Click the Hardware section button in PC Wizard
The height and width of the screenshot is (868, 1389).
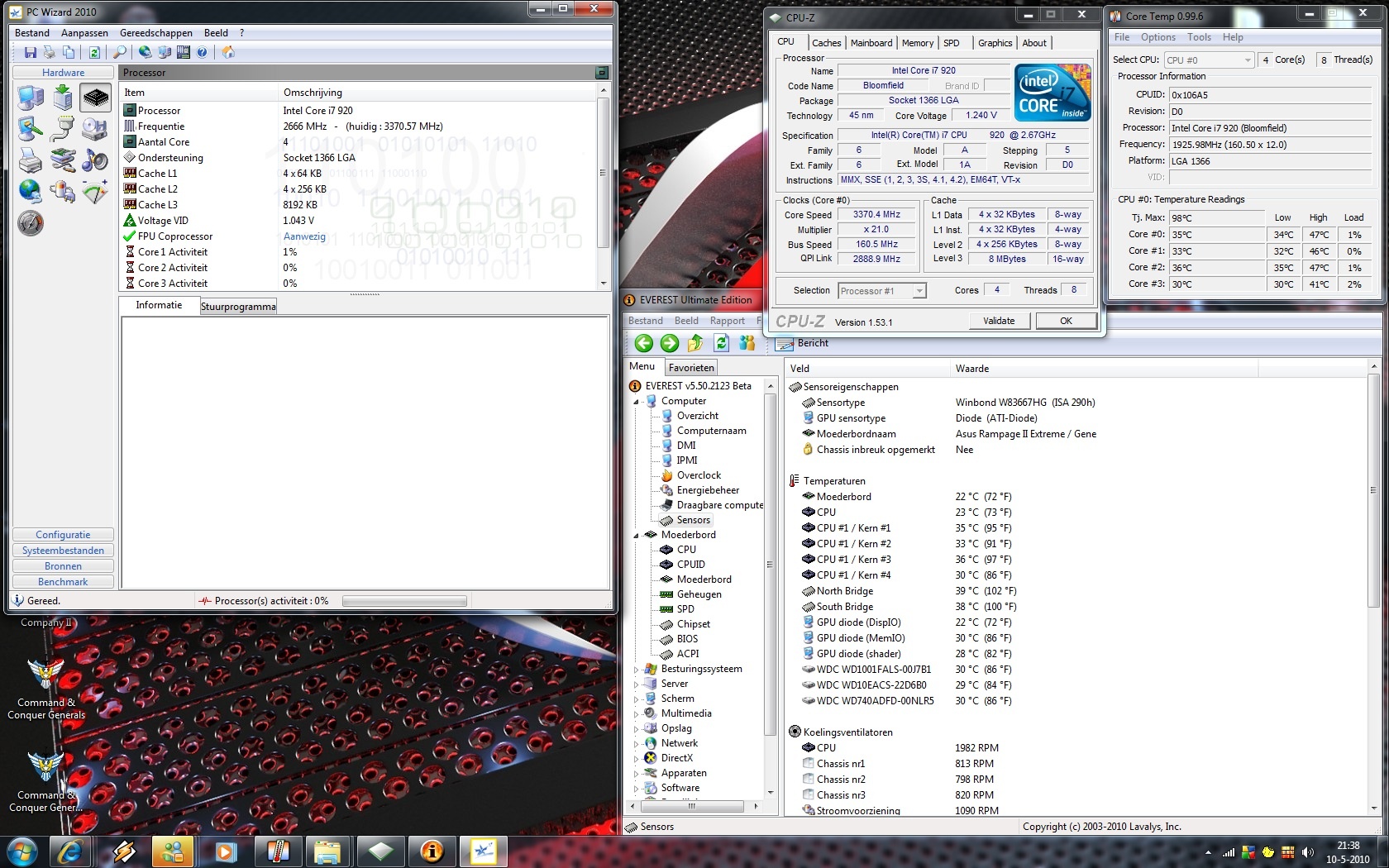(63, 73)
